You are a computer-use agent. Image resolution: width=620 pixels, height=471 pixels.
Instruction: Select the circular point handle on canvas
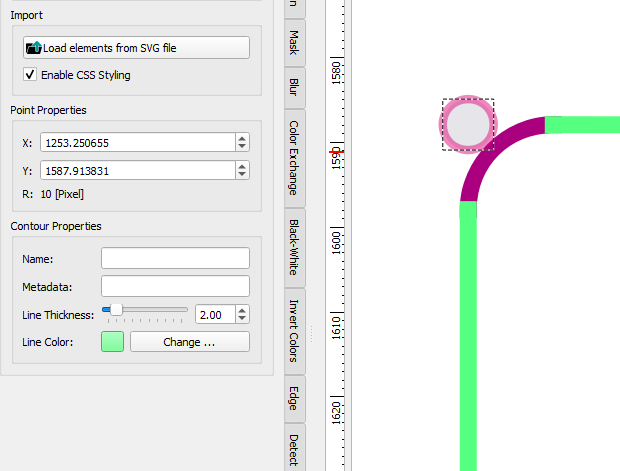coord(468,125)
